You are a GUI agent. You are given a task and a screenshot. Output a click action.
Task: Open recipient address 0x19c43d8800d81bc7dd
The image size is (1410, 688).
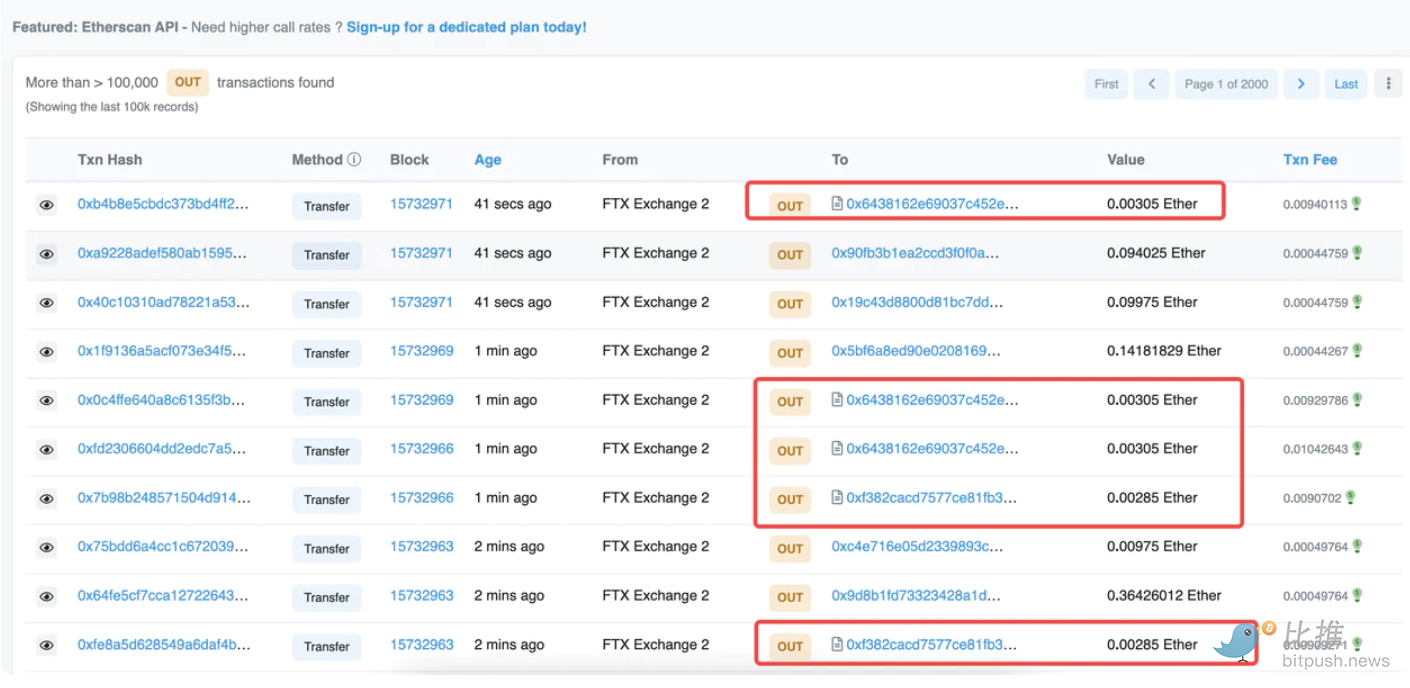click(917, 302)
